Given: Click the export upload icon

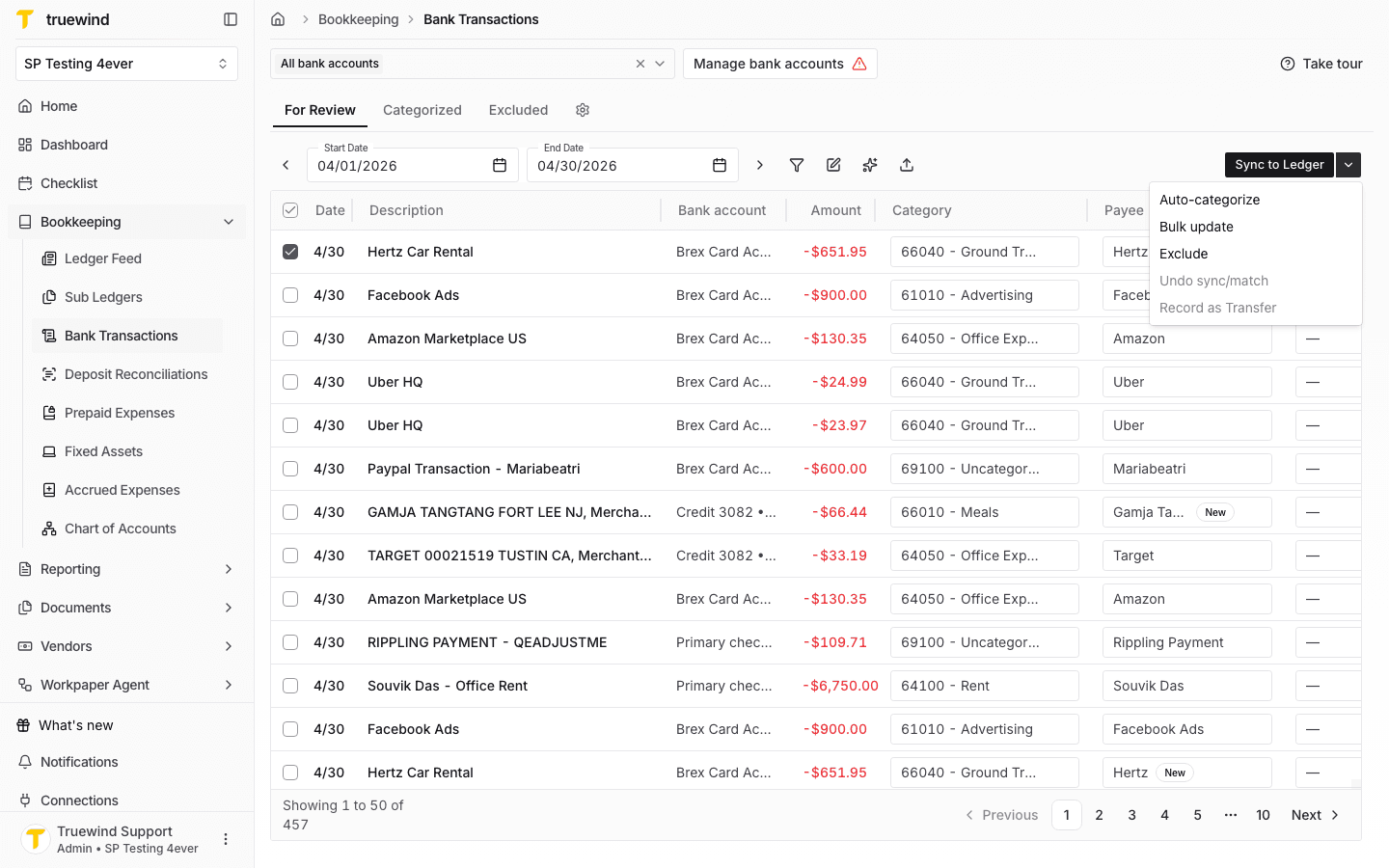Looking at the screenshot, I should pyautogui.click(x=907, y=165).
